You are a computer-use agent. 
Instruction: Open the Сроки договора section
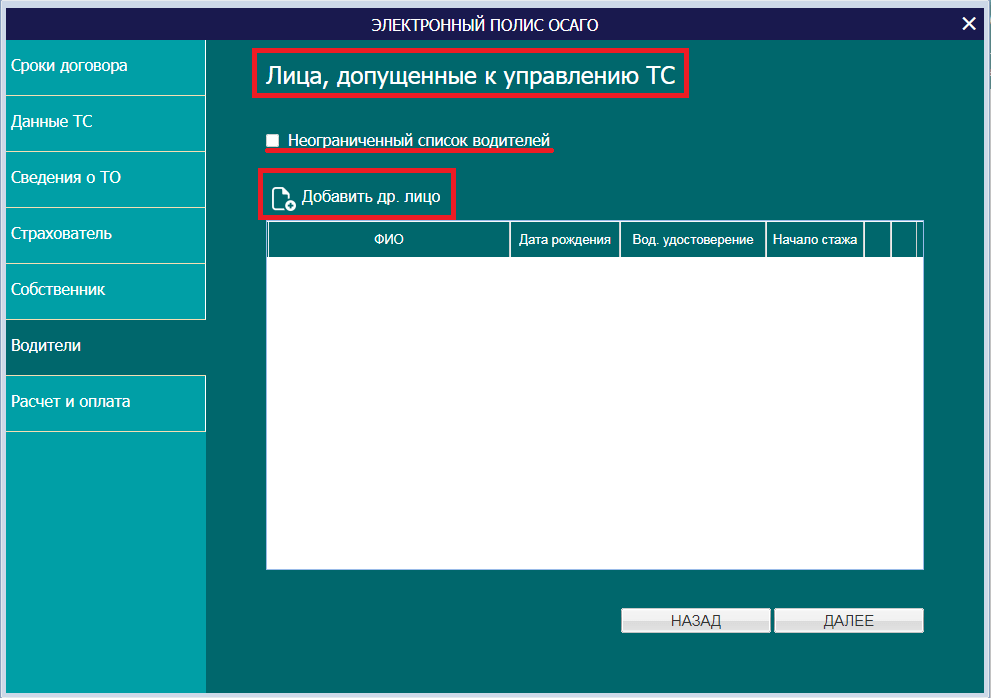pos(106,68)
